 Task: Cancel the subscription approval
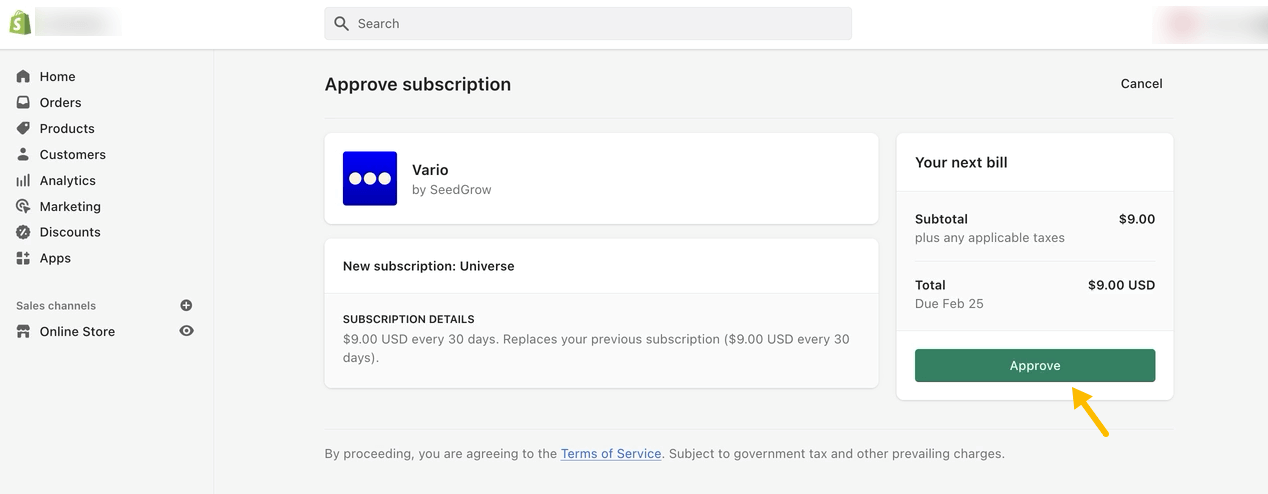tap(1141, 84)
